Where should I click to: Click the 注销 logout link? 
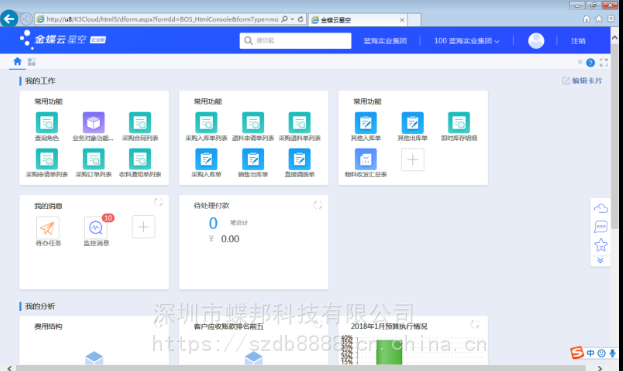(578, 41)
